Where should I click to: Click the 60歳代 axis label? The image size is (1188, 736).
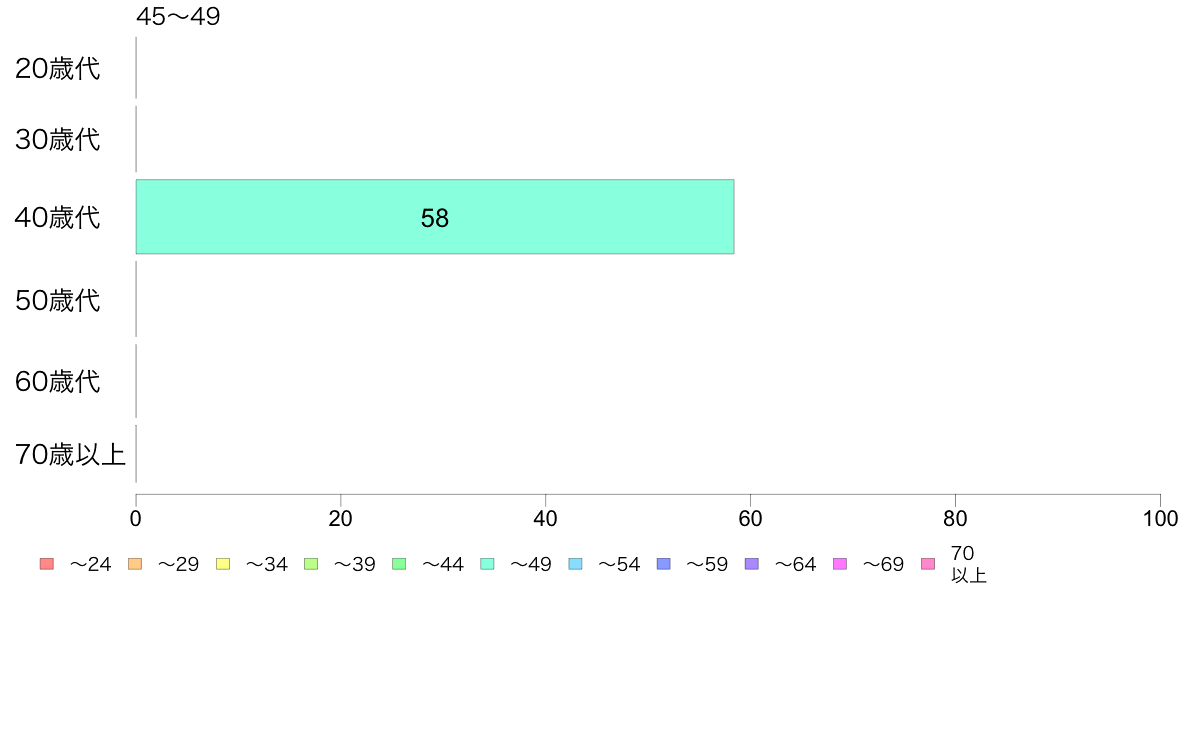pos(58,381)
